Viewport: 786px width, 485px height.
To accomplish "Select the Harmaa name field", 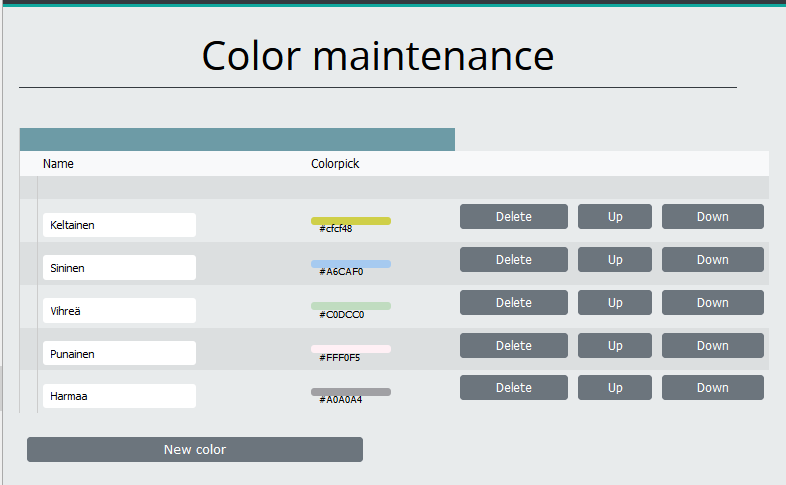I will [x=119, y=397].
